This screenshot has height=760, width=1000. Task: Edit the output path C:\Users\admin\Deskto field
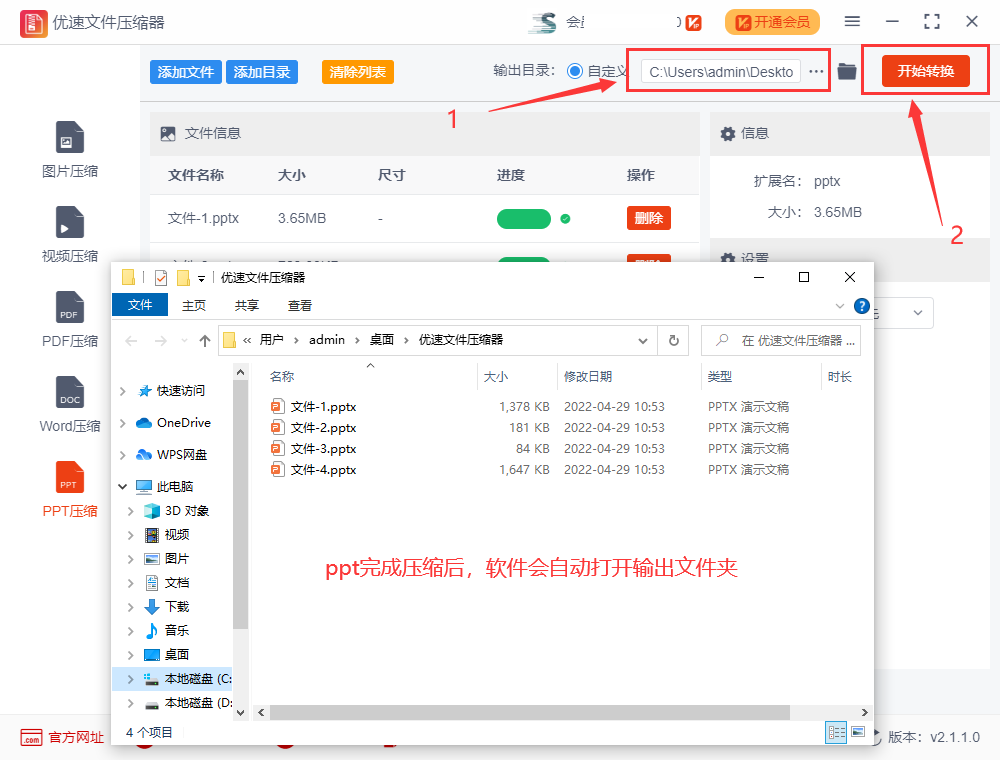pos(721,71)
